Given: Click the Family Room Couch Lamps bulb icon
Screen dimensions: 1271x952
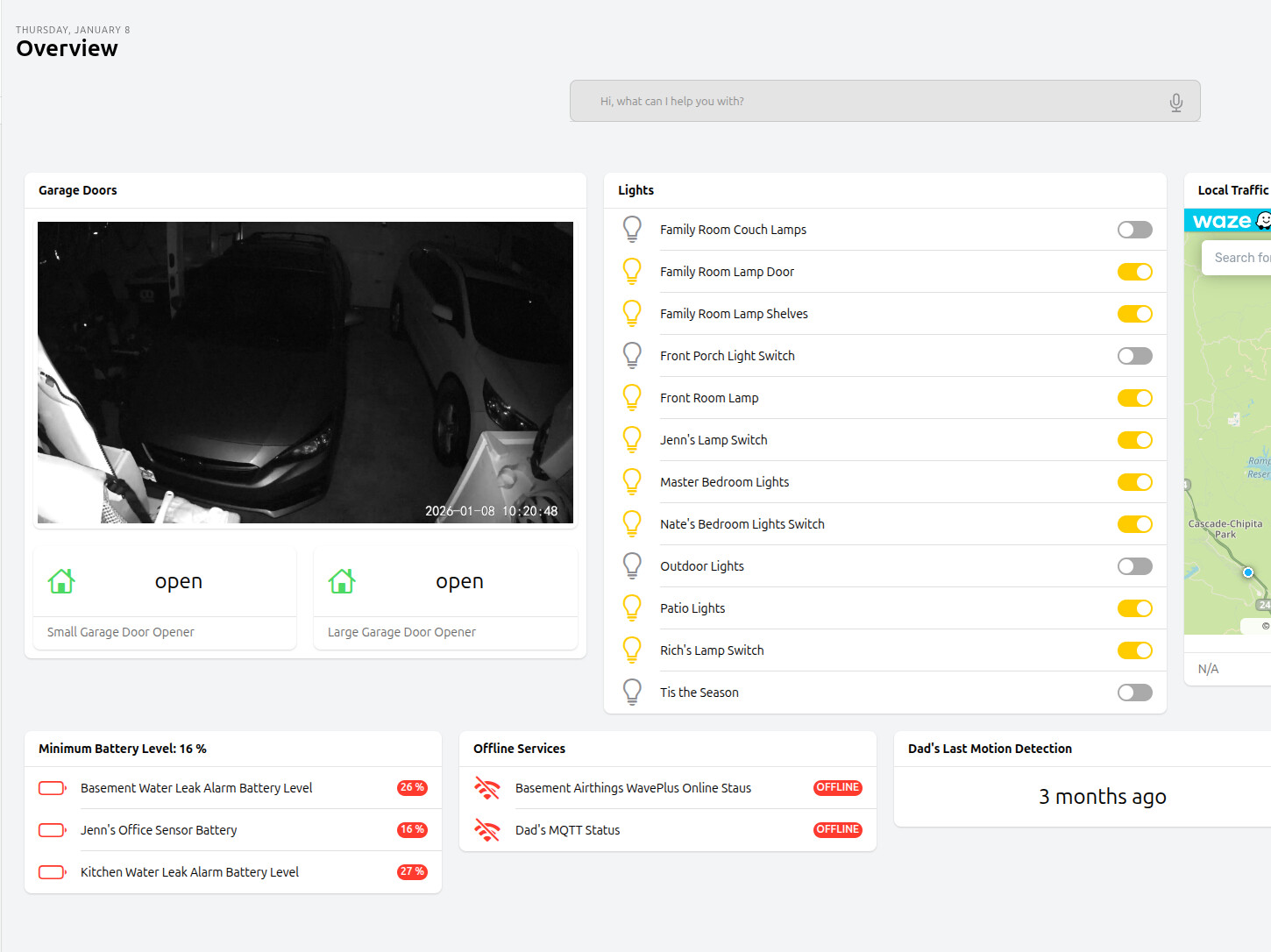Looking at the screenshot, I should [632, 230].
